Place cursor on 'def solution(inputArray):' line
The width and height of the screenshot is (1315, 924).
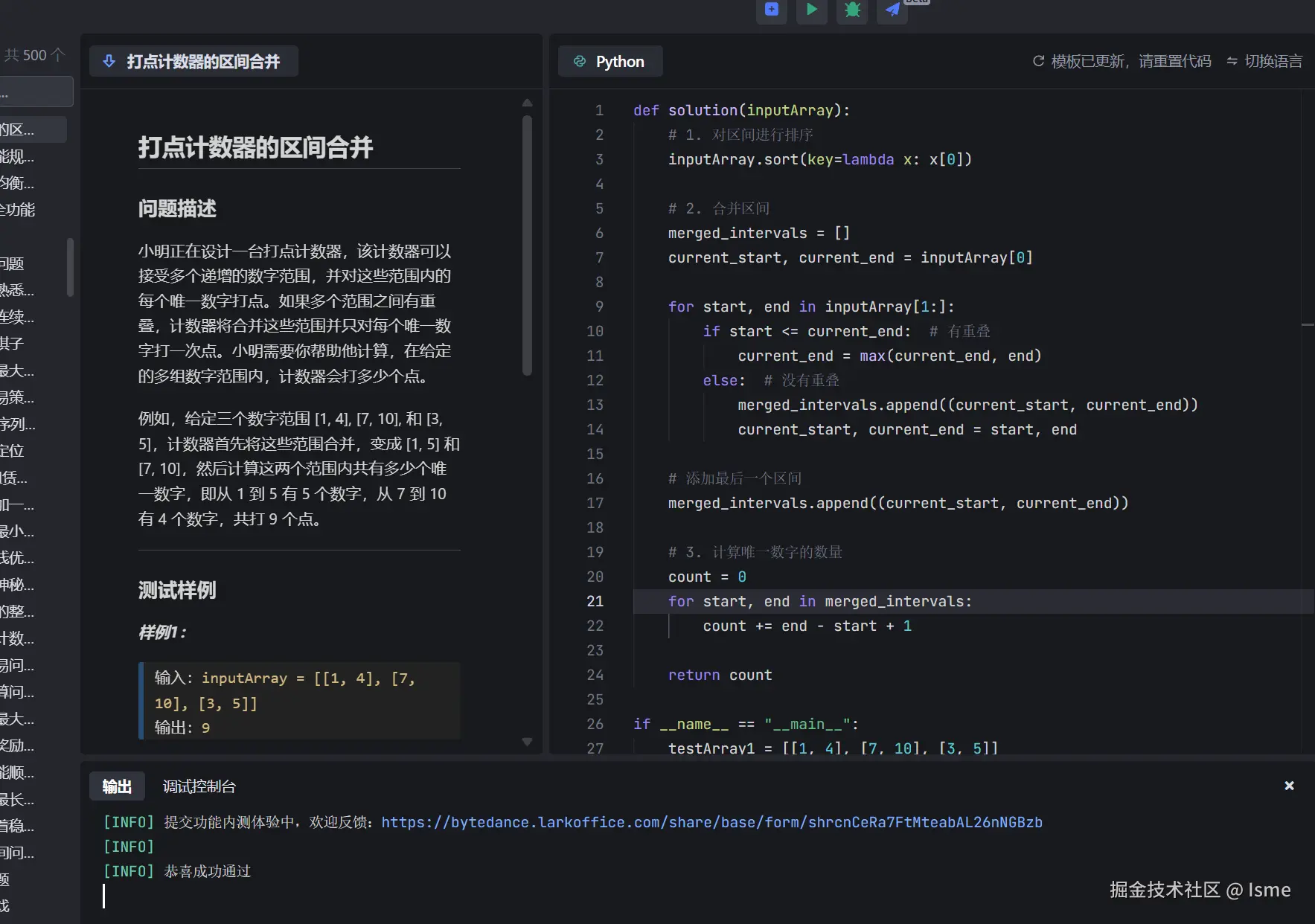pyautogui.click(x=741, y=110)
